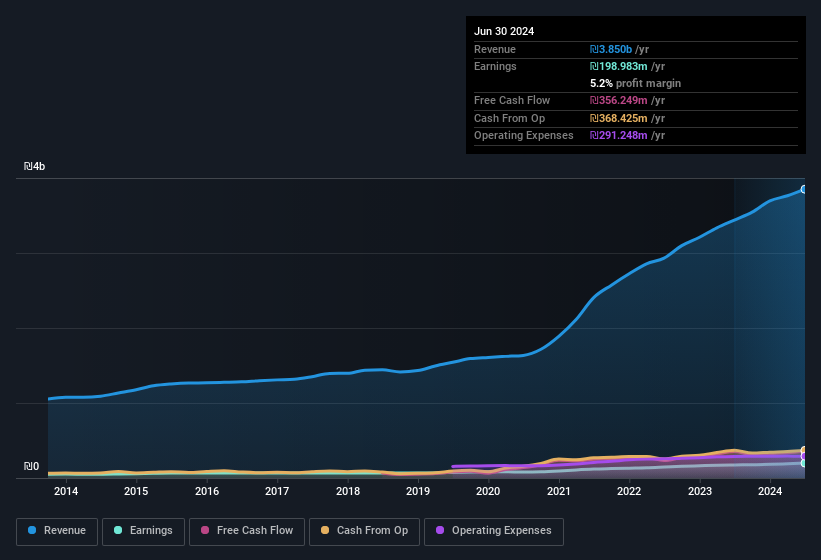The image size is (821, 560).
Task: Click the 2021 x-axis label
Action: 559,491
